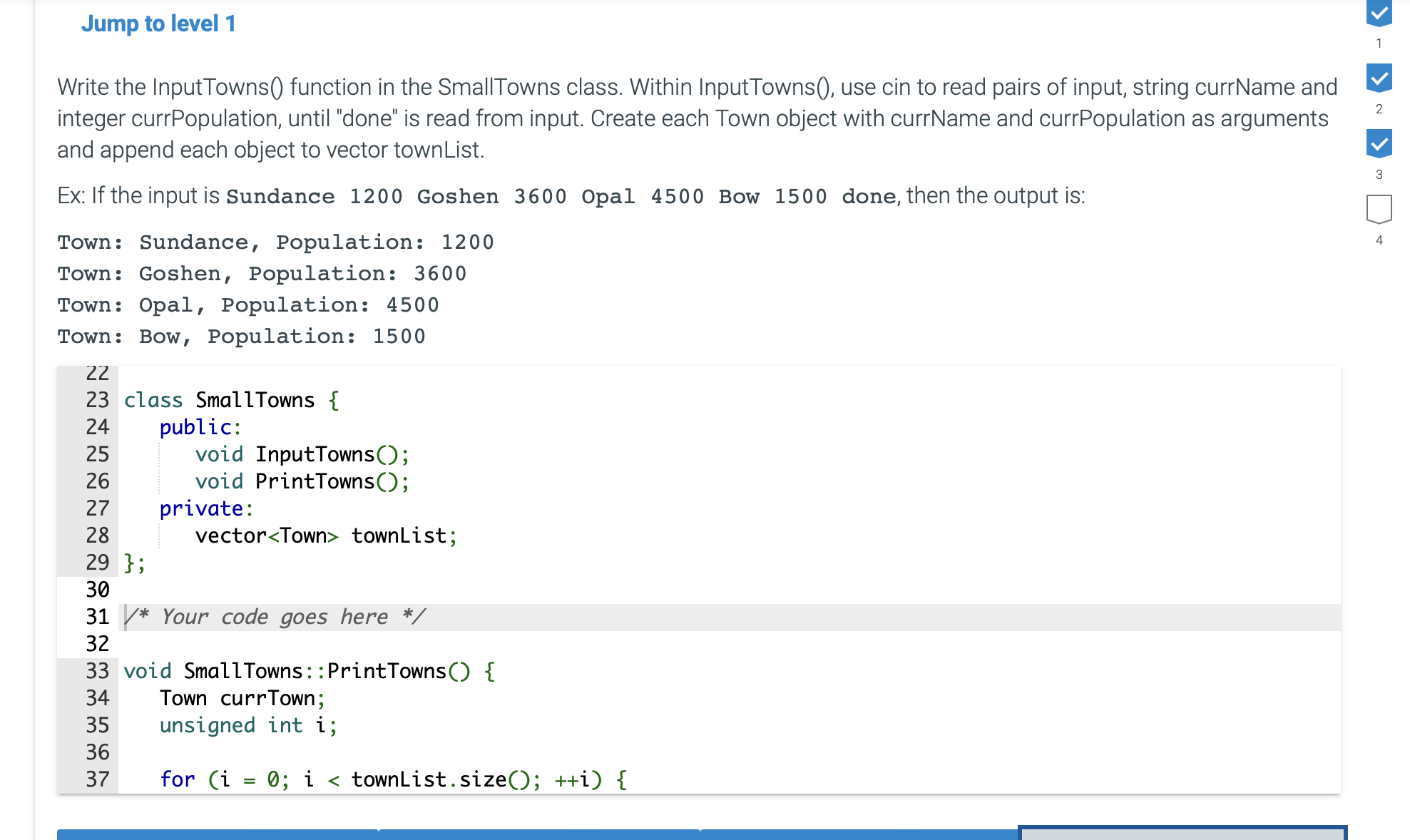Viewport: 1410px width, 840px height.
Task: Click the vector<Town> townList declaration
Action: (x=325, y=536)
